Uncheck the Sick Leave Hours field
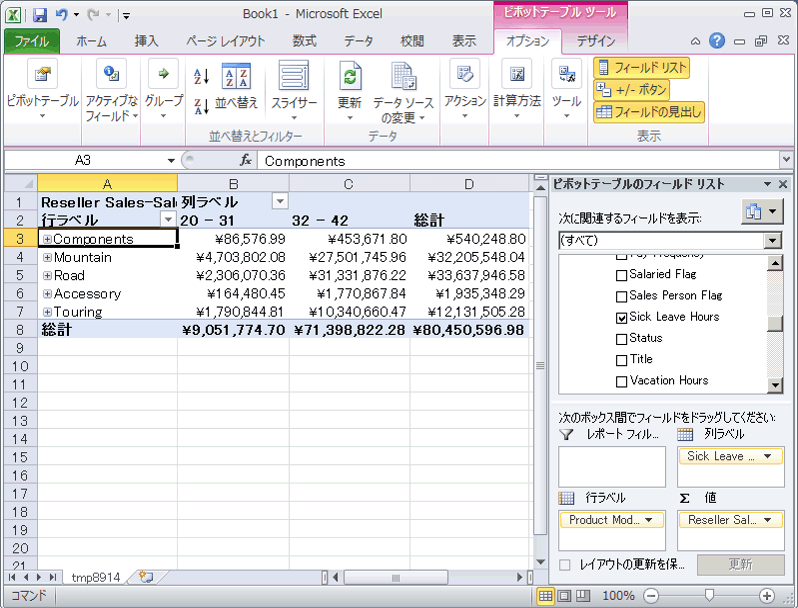The width and height of the screenshot is (798, 608). (x=621, y=318)
